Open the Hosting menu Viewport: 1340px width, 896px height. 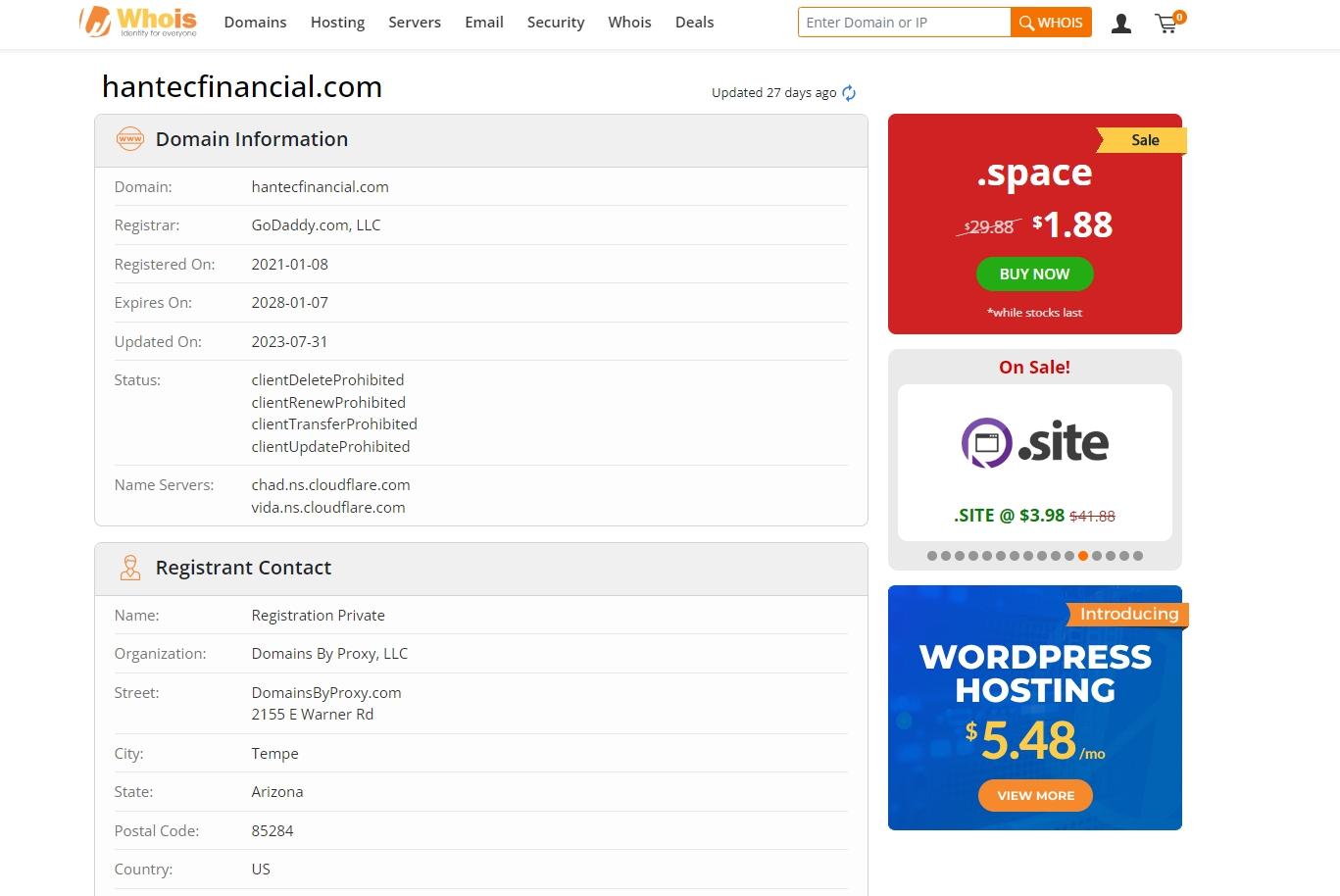[337, 23]
